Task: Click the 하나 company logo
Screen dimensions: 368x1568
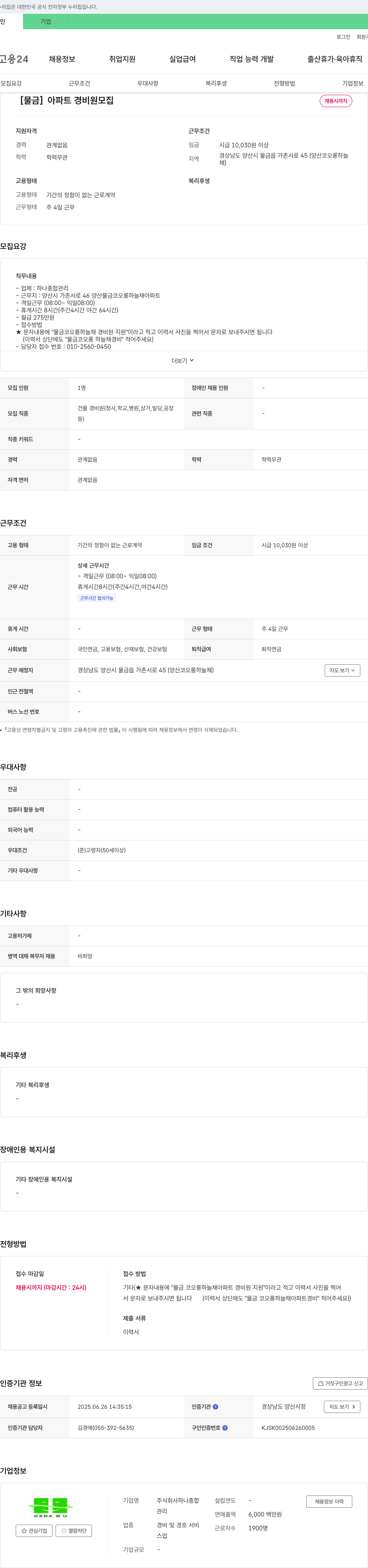Action: tap(51, 1507)
